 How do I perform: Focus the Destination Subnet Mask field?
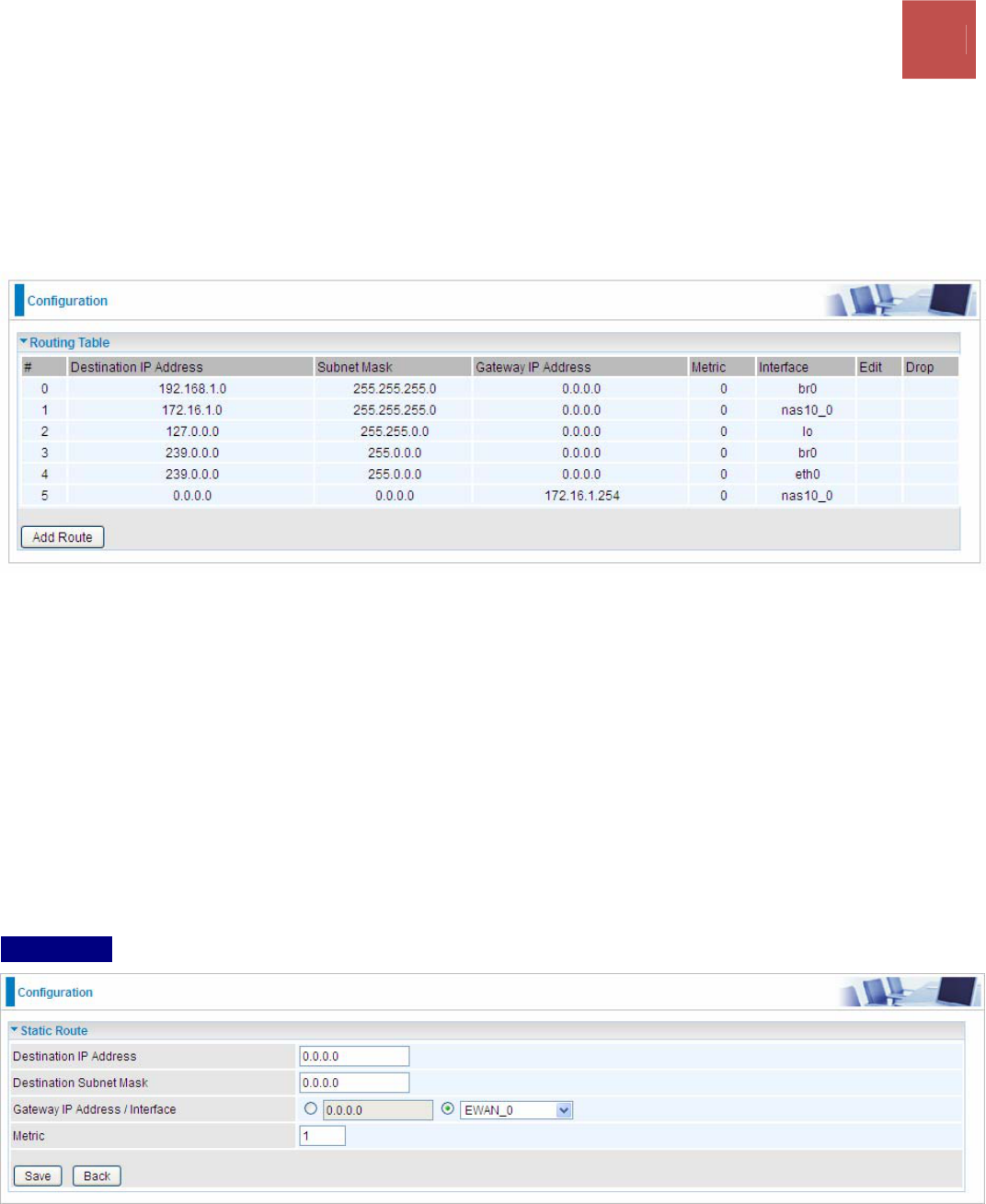tap(354, 1083)
